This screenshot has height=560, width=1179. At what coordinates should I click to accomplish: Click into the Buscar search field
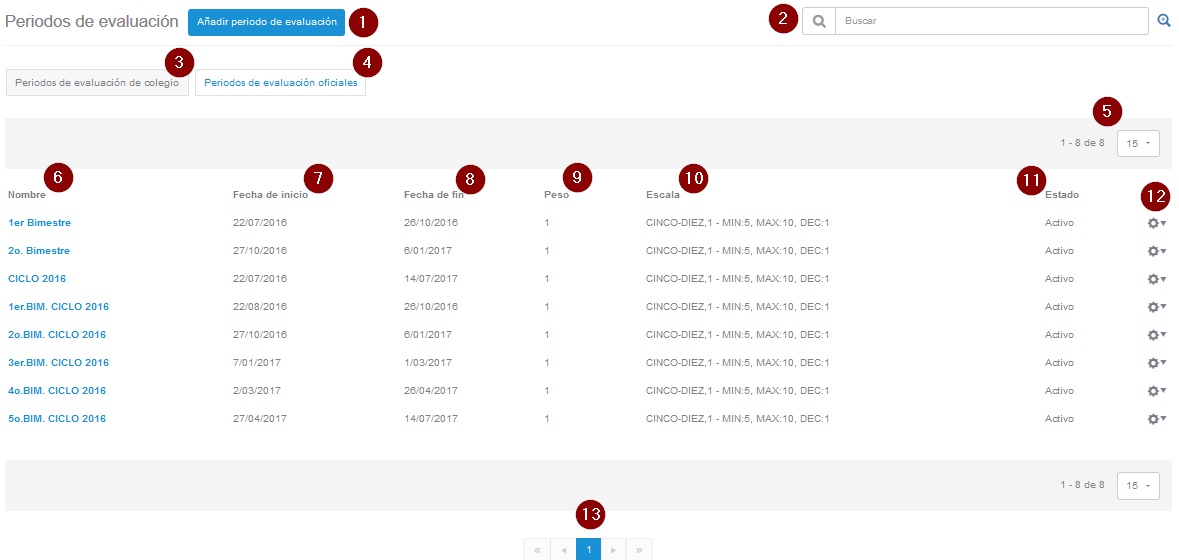(990, 21)
